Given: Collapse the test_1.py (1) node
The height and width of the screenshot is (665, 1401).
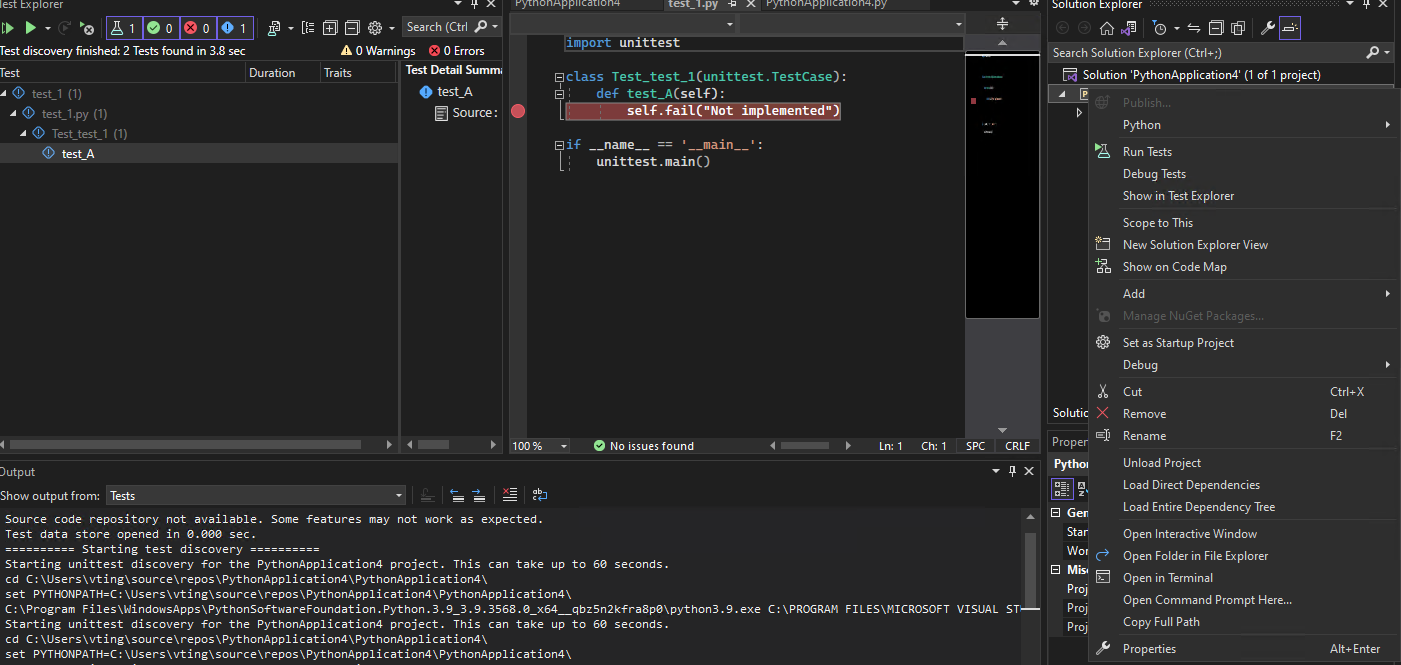Looking at the screenshot, I should (15, 113).
